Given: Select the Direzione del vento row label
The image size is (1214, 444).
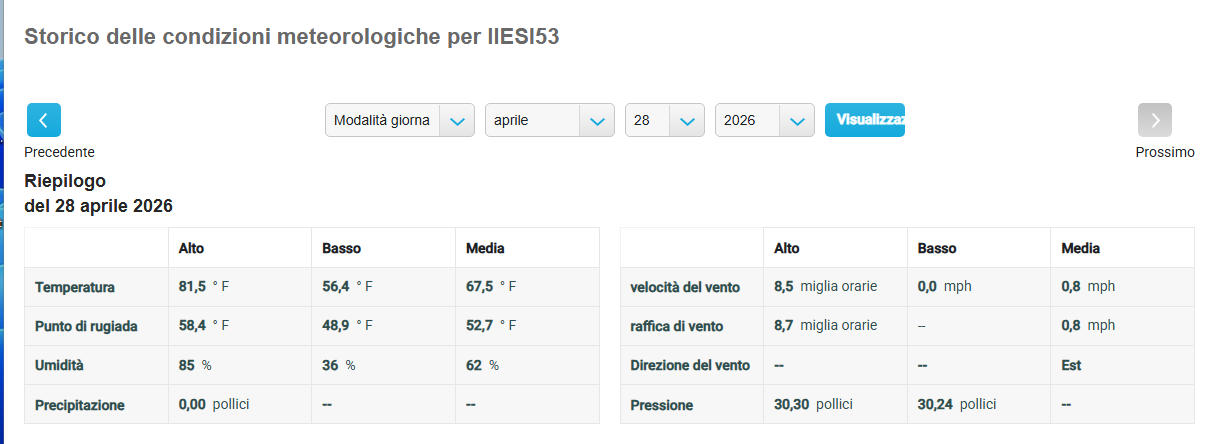Looking at the screenshot, I should 690,366.
